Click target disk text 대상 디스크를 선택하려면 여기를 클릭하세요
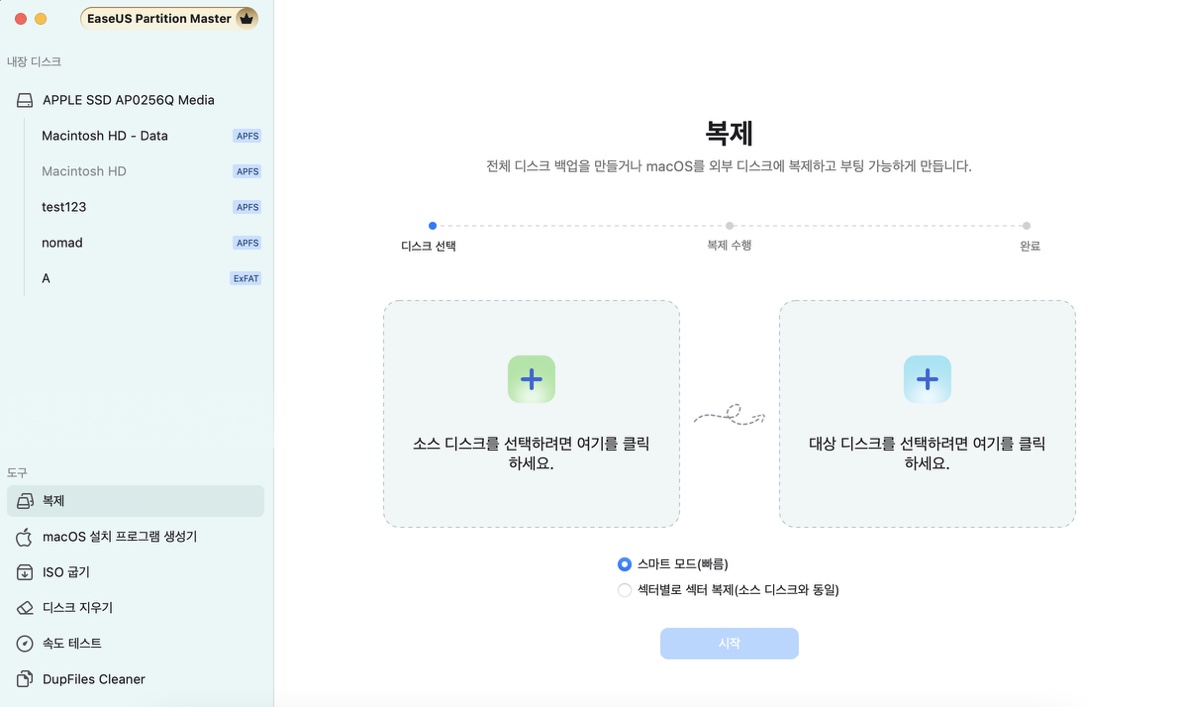 [x=927, y=454]
